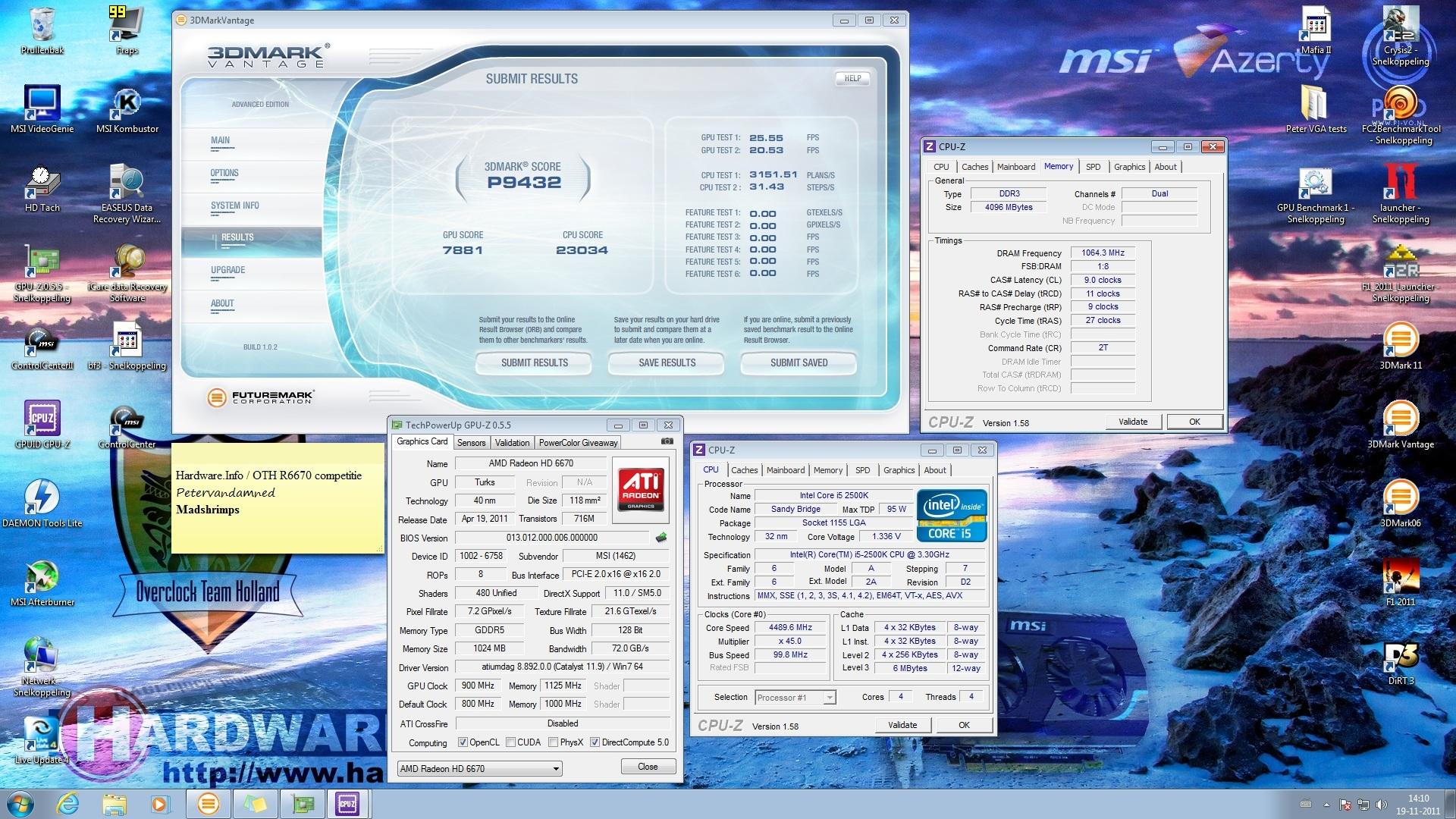Image resolution: width=1456 pixels, height=819 pixels.
Task: Click GPU-Z BIOS save chip icon
Action: pyautogui.click(x=661, y=538)
